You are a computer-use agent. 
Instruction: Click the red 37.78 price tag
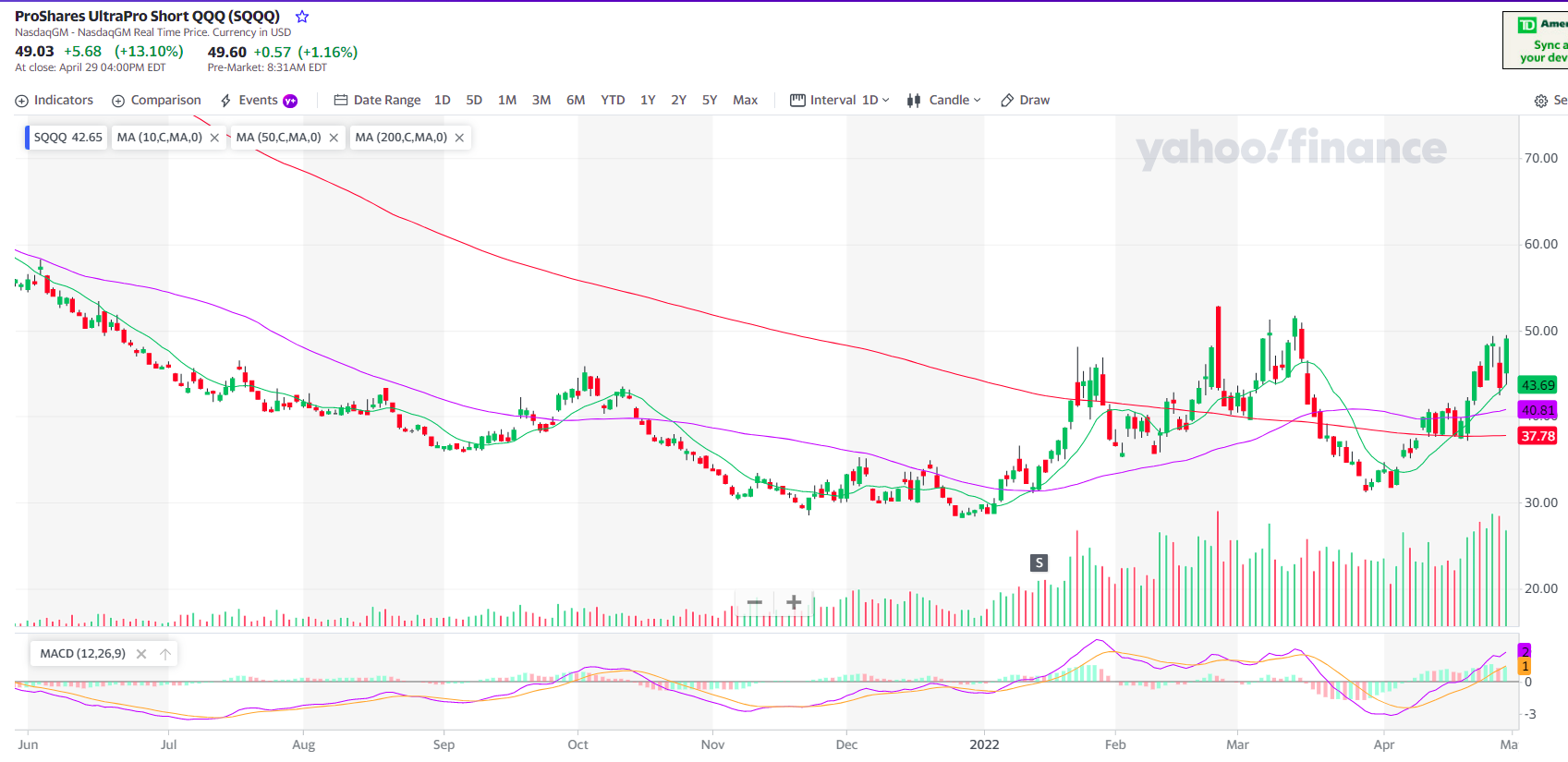pos(1538,436)
